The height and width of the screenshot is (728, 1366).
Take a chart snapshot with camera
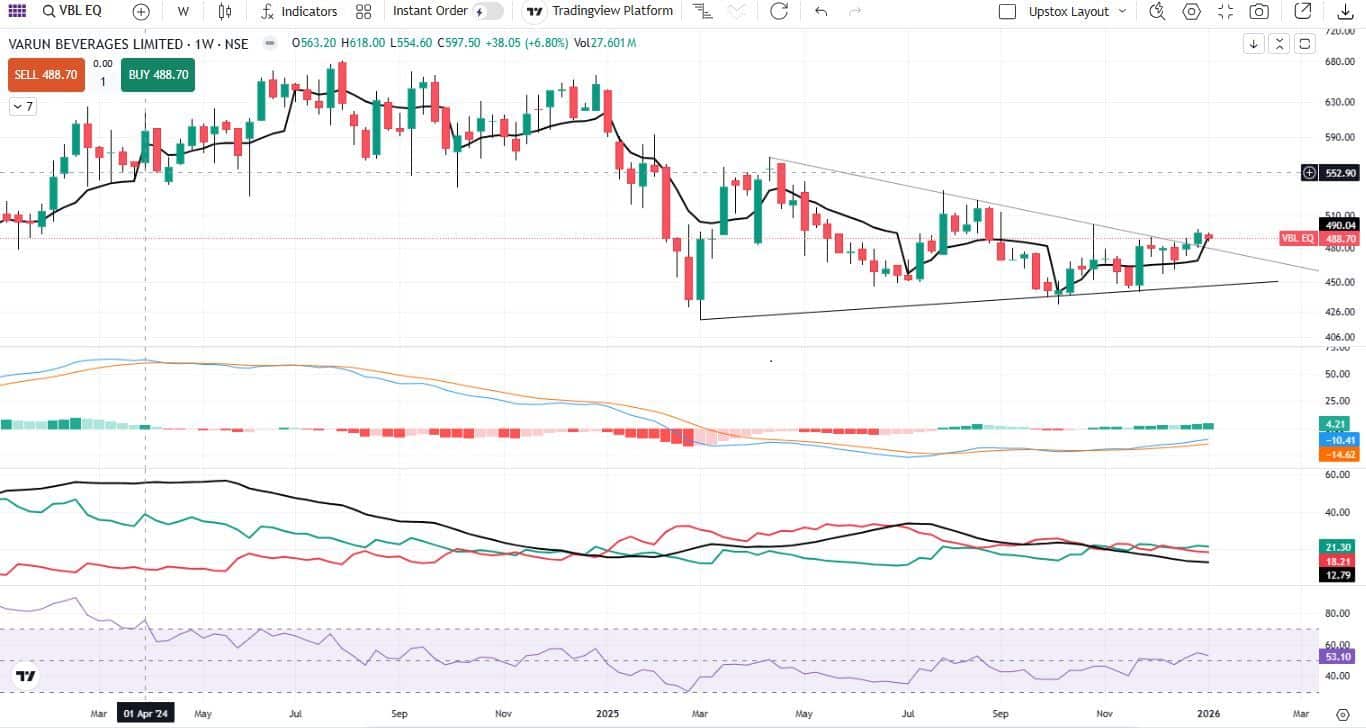1259,12
